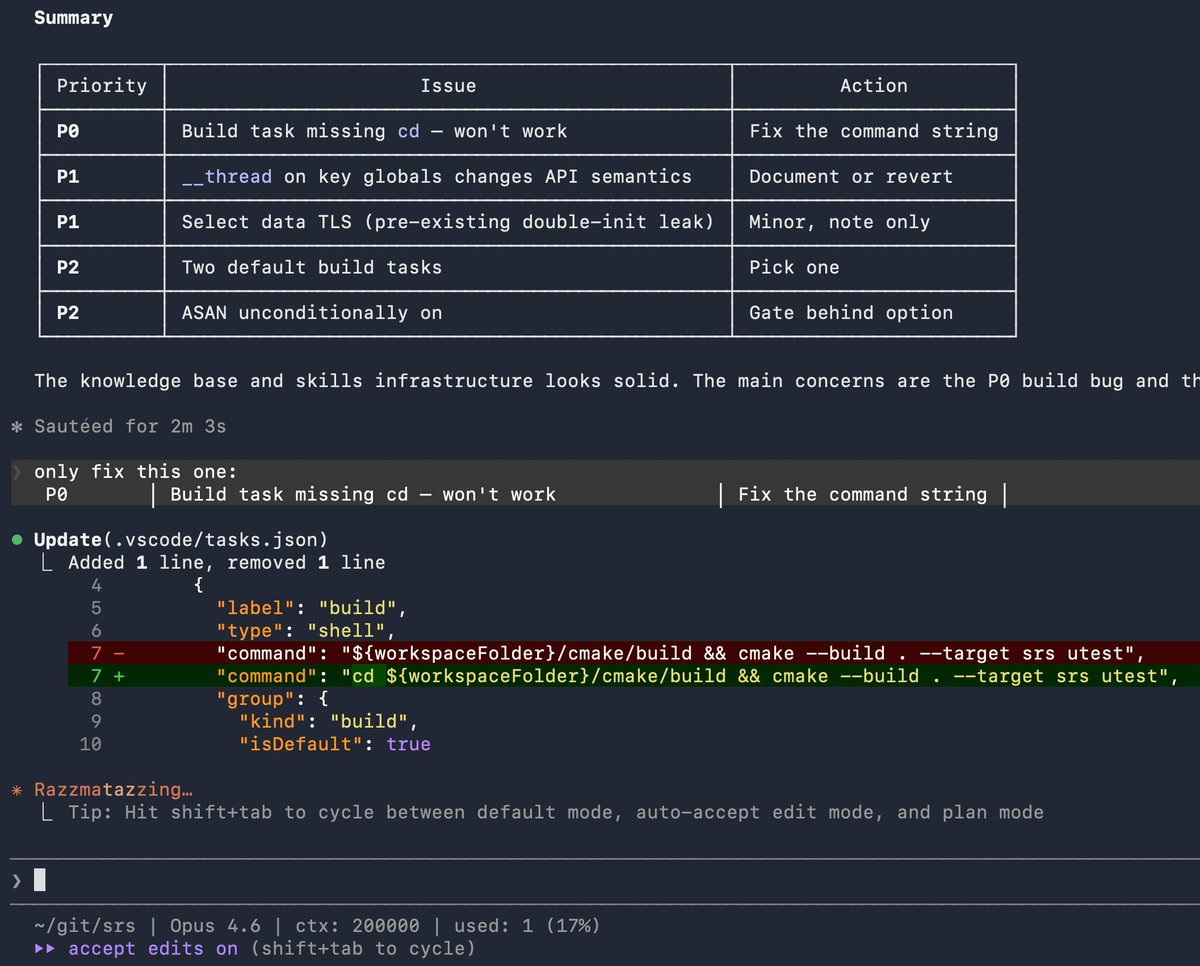Click the '"type": "shell"' code line
This screenshot has height=966, width=1200.
(307, 630)
